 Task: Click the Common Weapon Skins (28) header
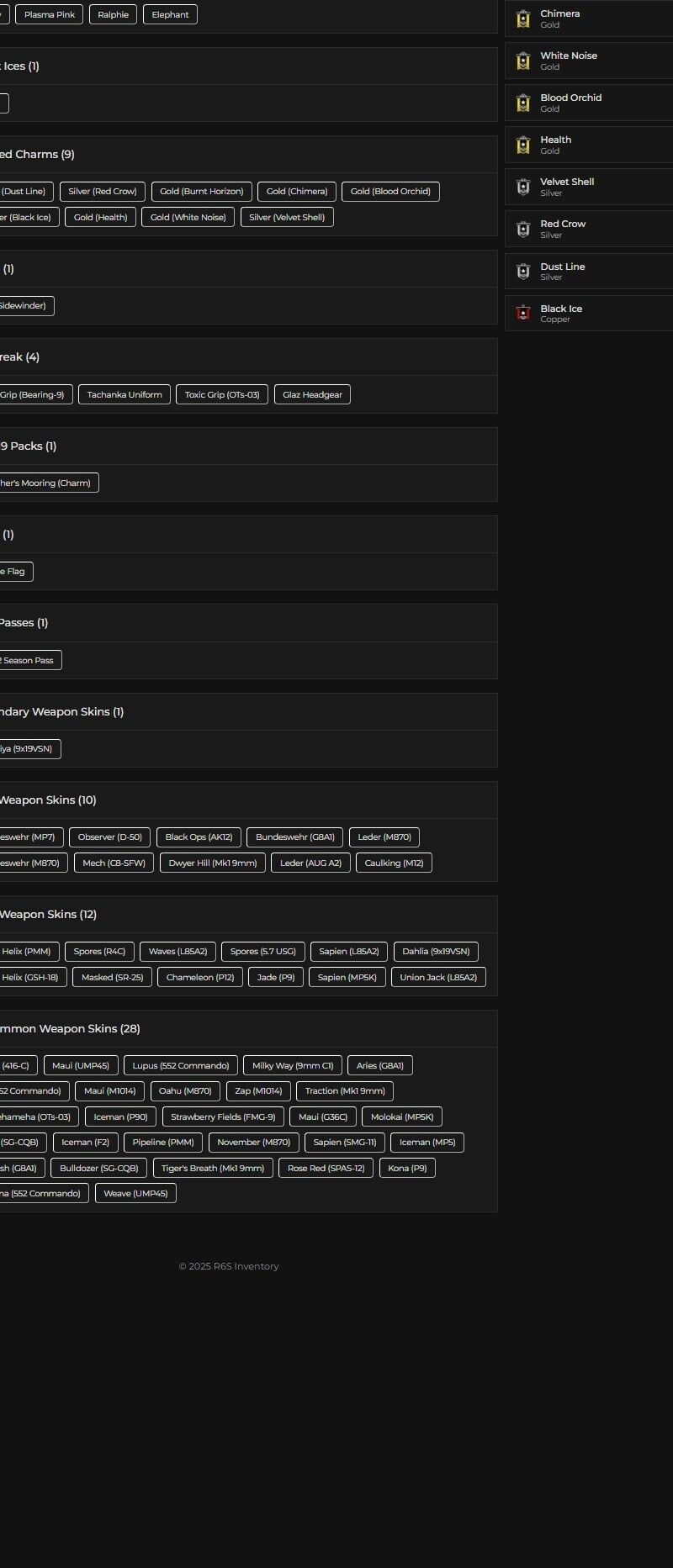point(69,1029)
